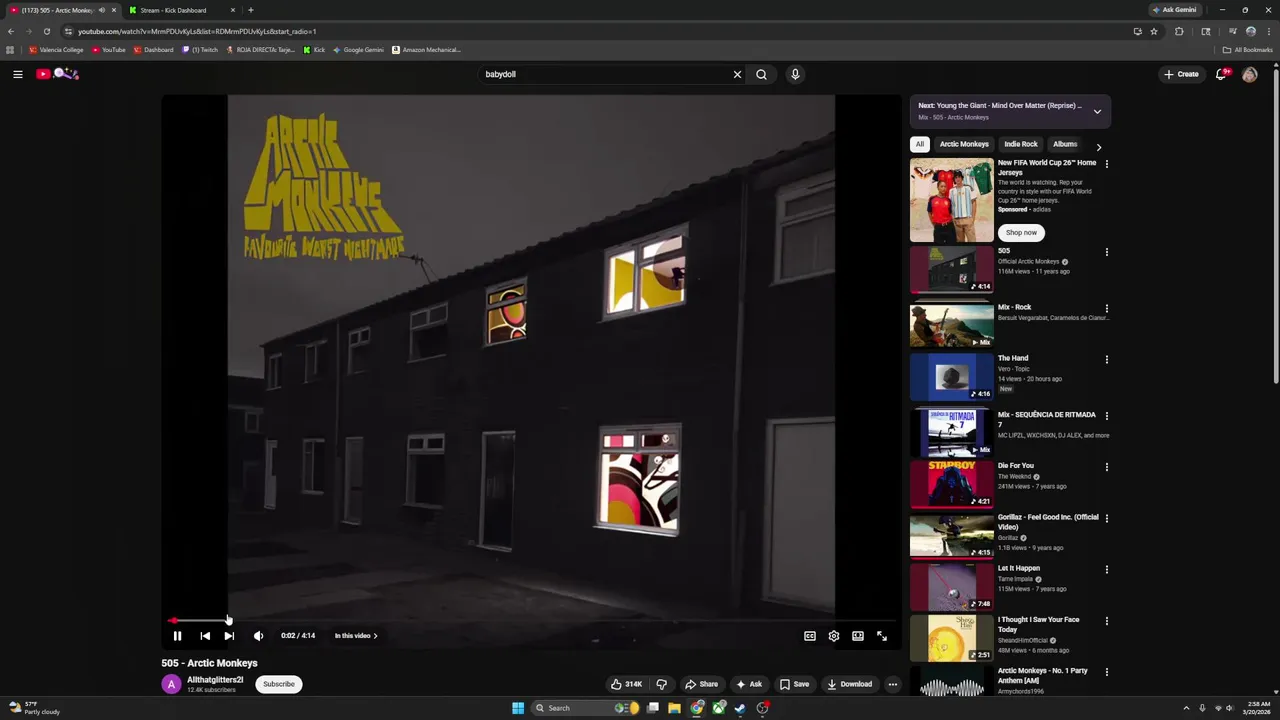1280x720 pixels.
Task: Open Gorillaz Feel Good Inc. video
Action: click(x=952, y=536)
